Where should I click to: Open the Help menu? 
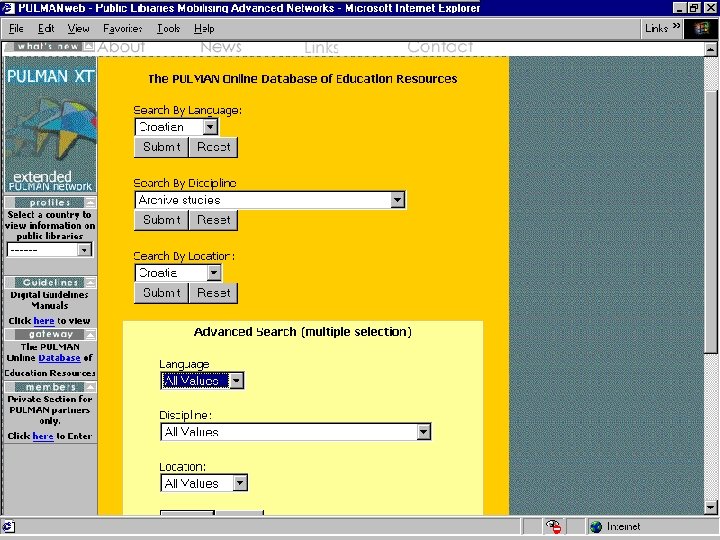[x=204, y=28]
